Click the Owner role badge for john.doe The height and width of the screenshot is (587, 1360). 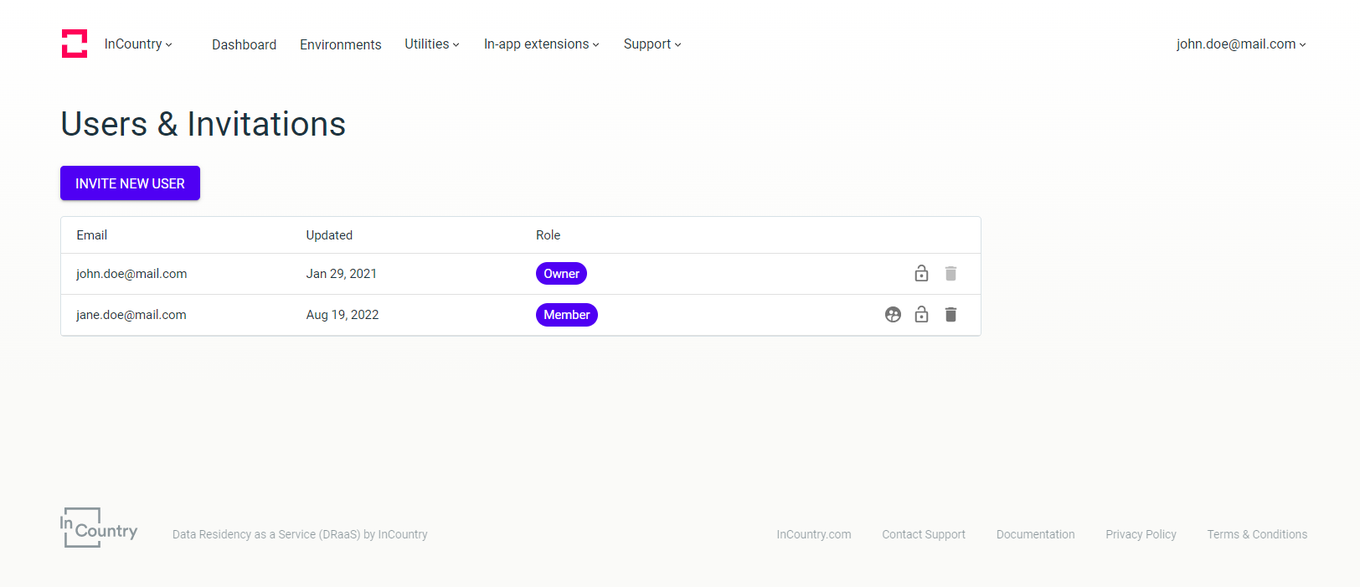pyautogui.click(x=561, y=273)
